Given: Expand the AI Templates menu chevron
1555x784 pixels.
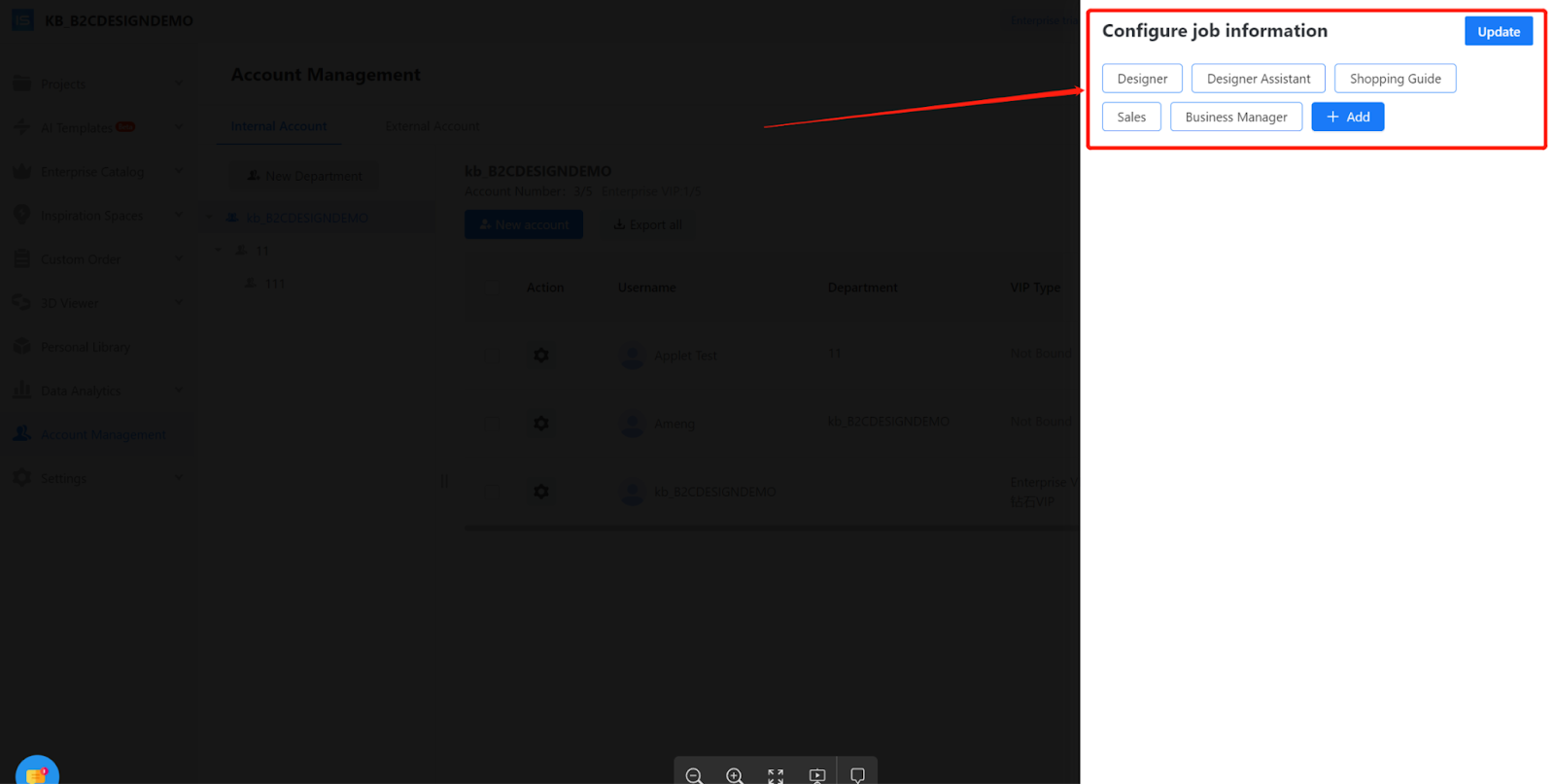Looking at the screenshot, I should click(178, 127).
